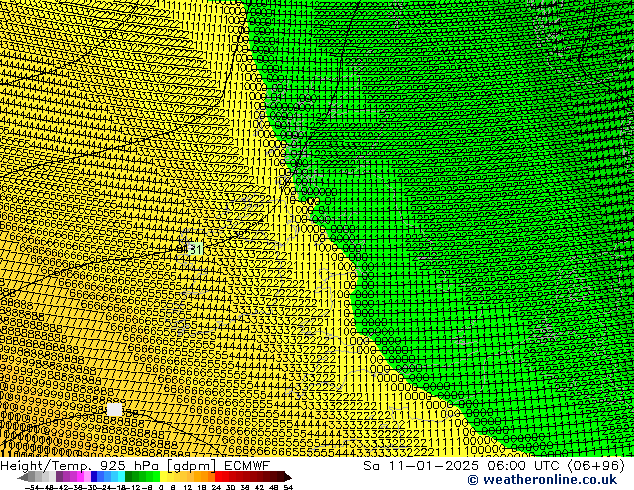This screenshot has height=490, width=634.
Task: Pick the dark purple legend swatch near -42
Action: point(59,477)
